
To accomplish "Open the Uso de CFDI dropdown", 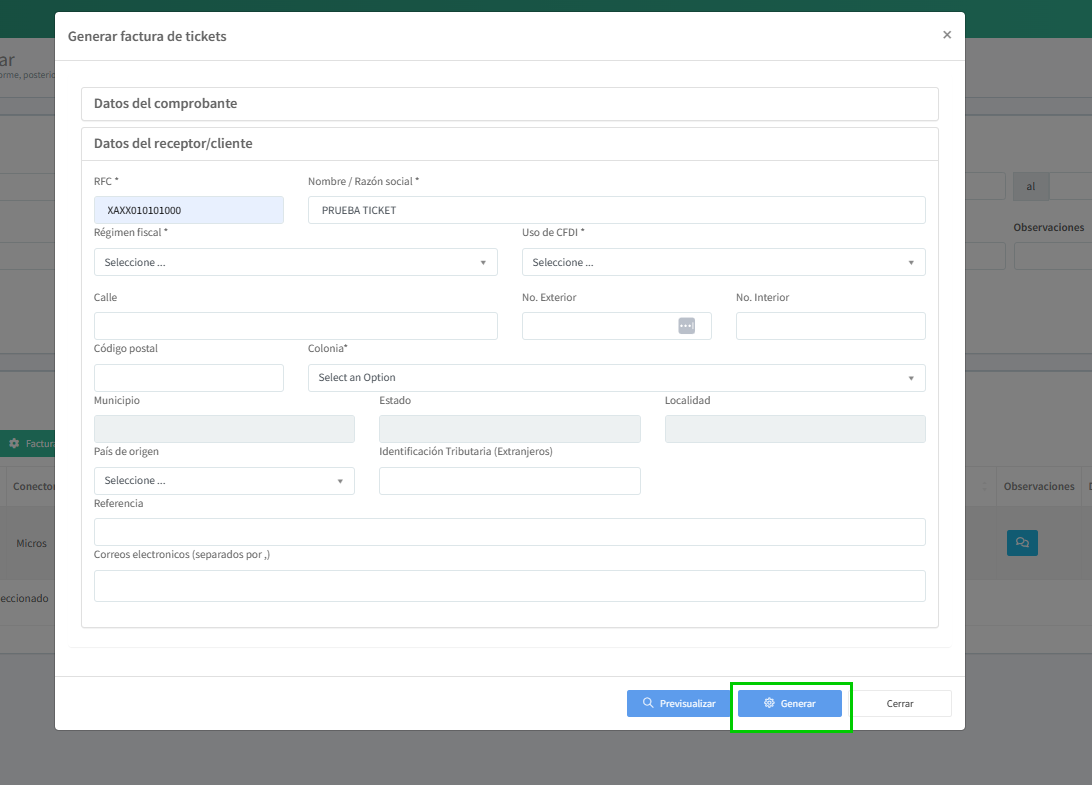I will tap(724, 263).
